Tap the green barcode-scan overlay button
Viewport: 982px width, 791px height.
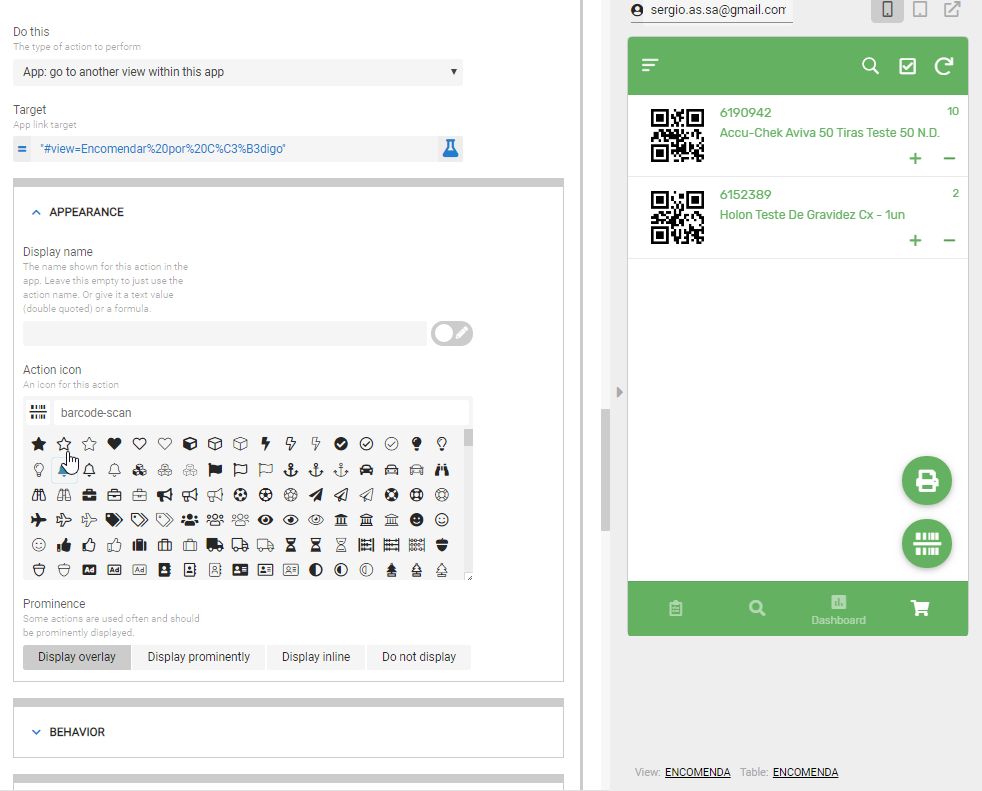point(927,544)
